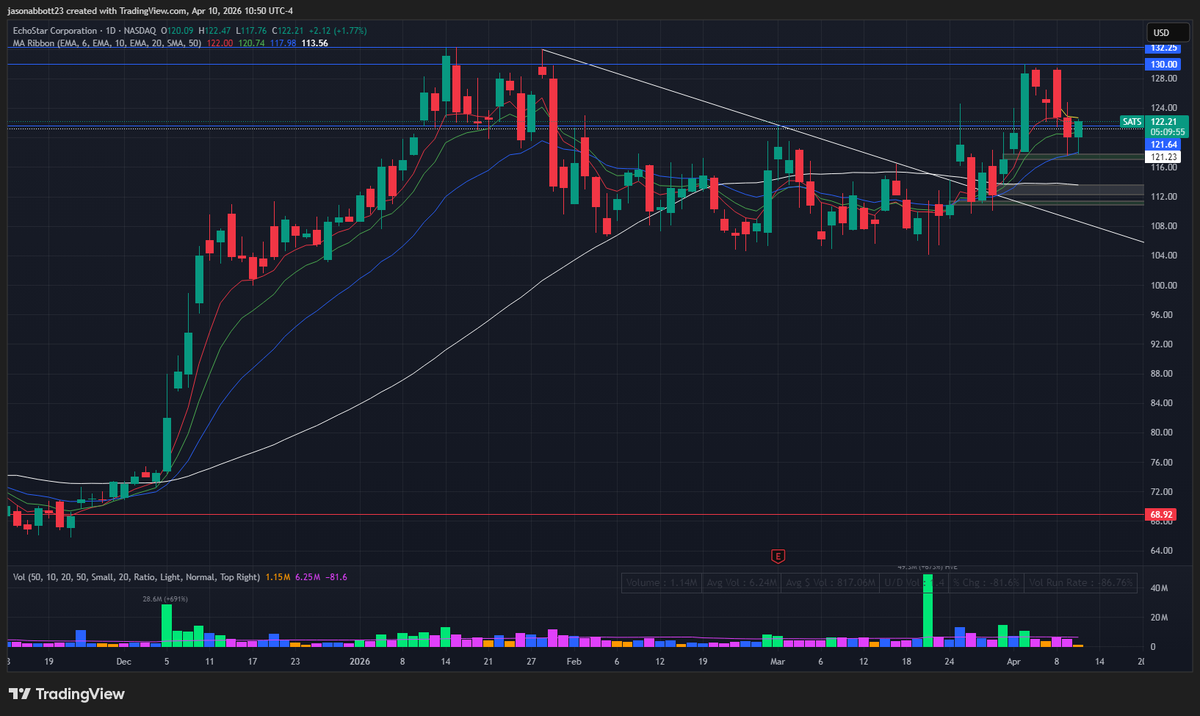Click the white 113.56 SMA value
The image size is (1200, 716).
coord(313,43)
